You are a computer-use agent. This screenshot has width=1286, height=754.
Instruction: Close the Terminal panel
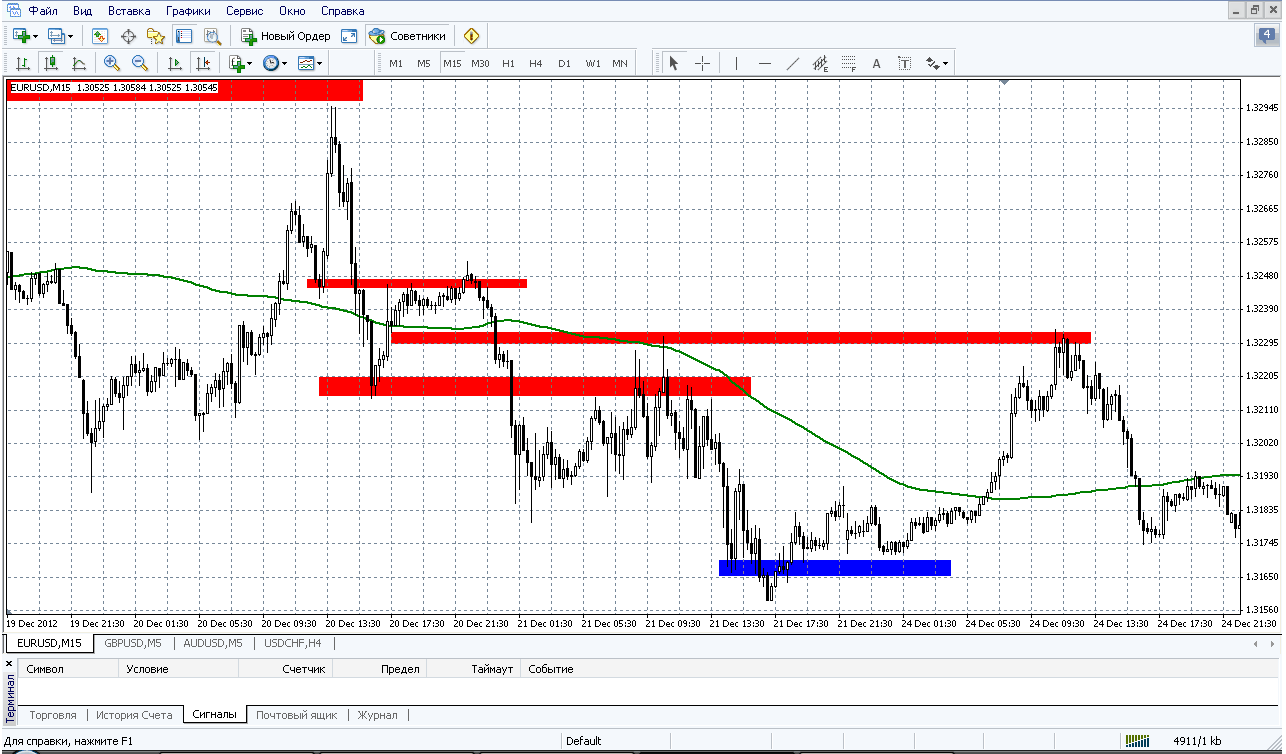point(10,664)
